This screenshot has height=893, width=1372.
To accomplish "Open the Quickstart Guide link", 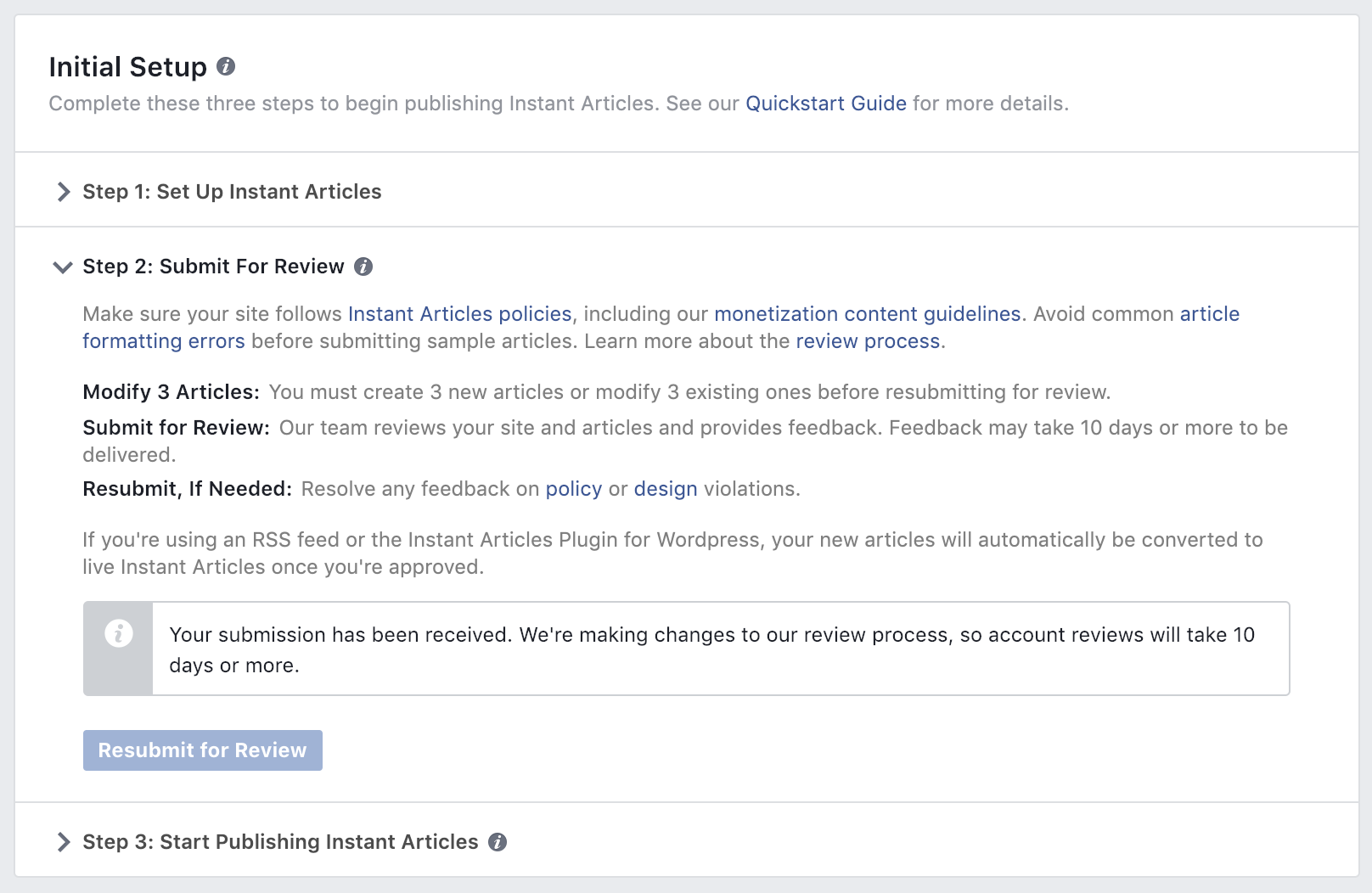I will (x=825, y=104).
